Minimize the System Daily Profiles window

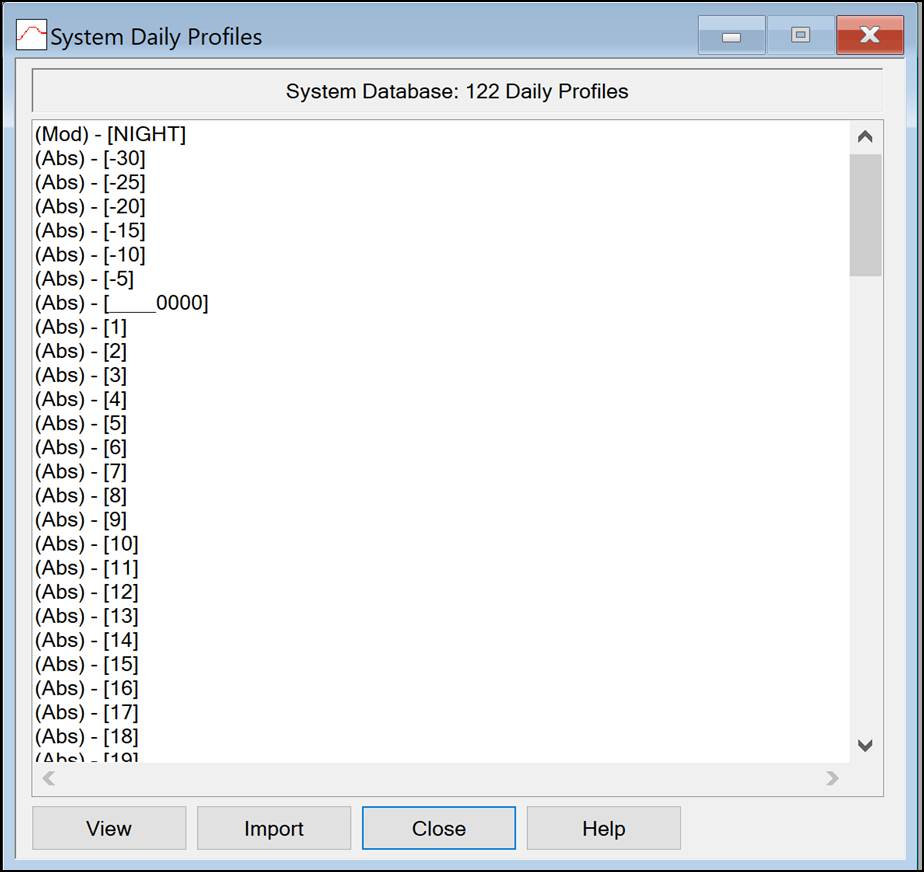731,35
